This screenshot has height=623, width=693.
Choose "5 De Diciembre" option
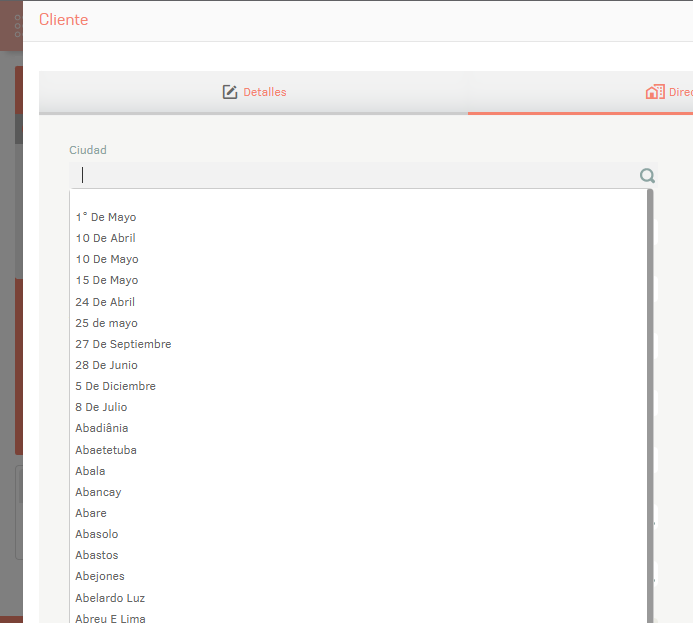coord(358,386)
